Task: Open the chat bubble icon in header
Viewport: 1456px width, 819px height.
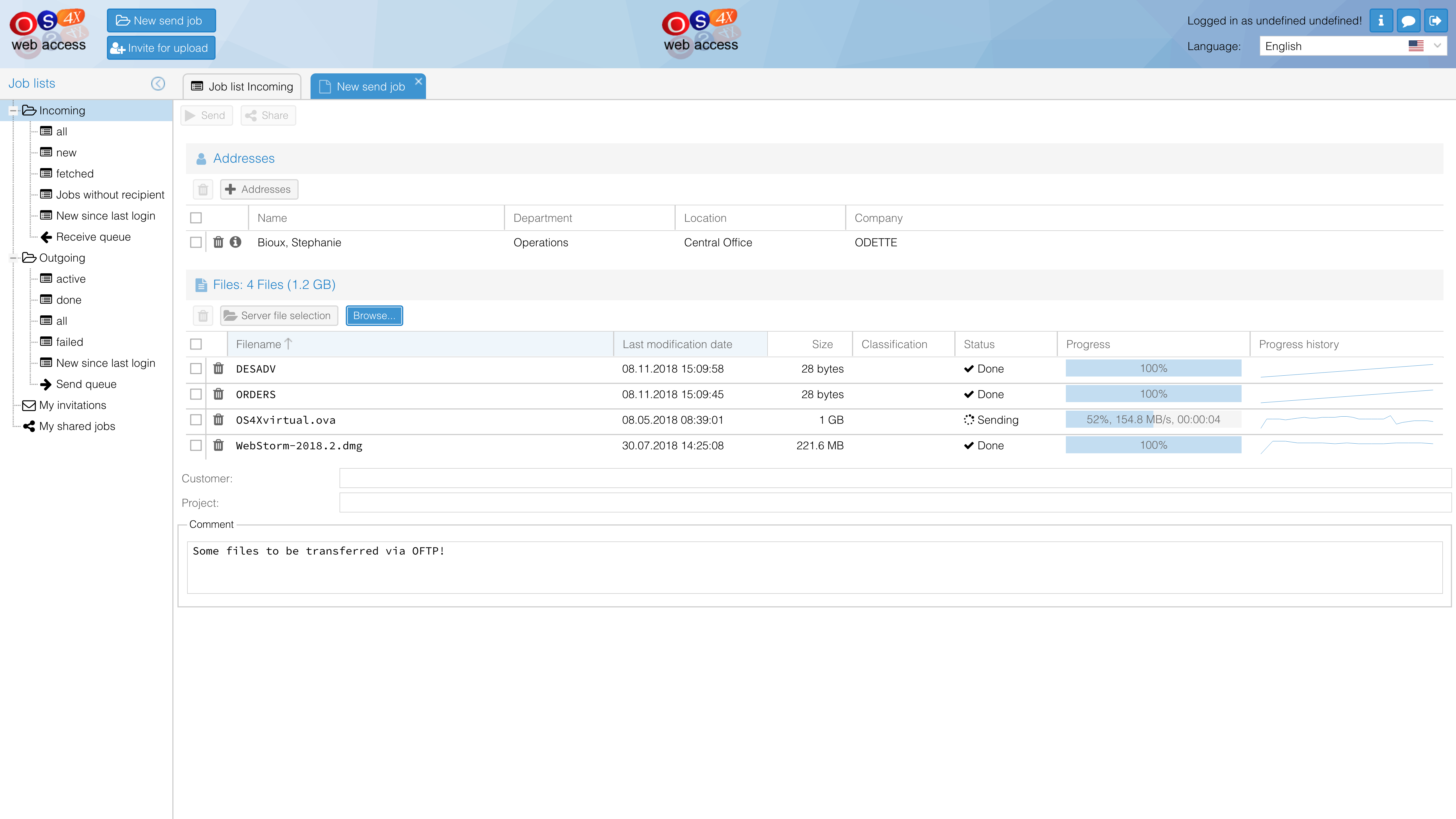Action: tap(1407, 21)
